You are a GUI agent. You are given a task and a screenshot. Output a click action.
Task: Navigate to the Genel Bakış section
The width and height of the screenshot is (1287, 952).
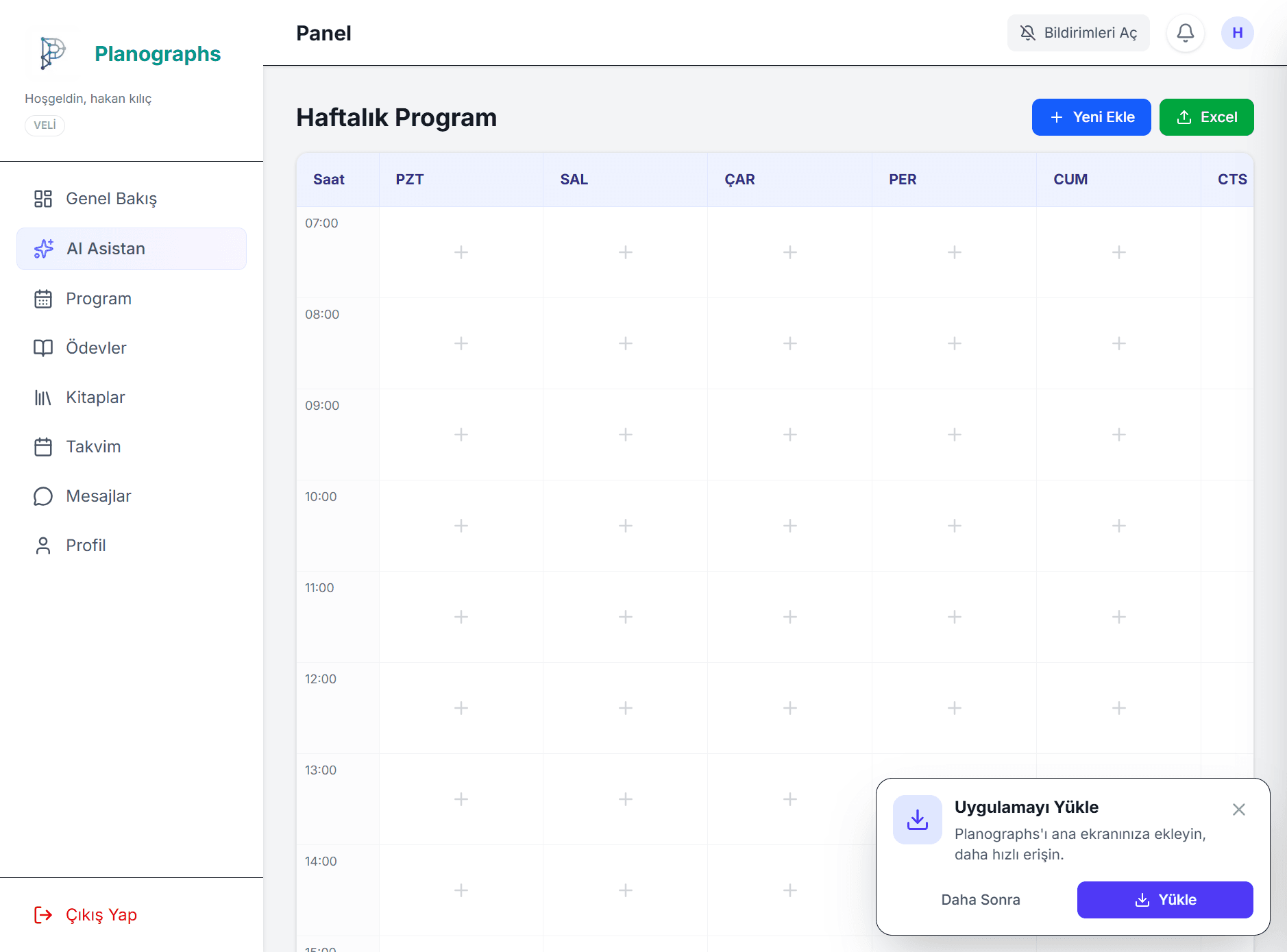click(x=111, y=199)
